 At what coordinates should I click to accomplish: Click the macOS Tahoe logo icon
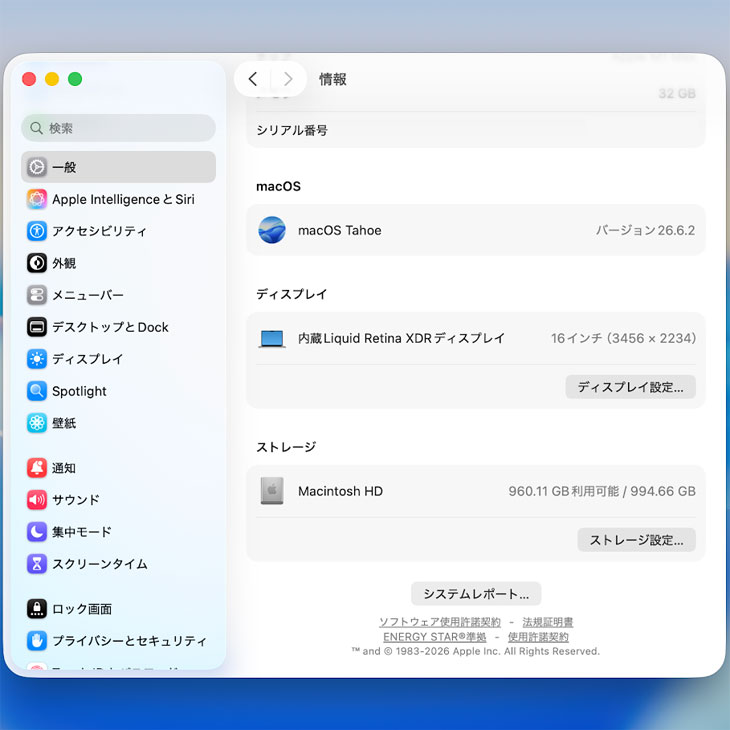coord(272,230)
